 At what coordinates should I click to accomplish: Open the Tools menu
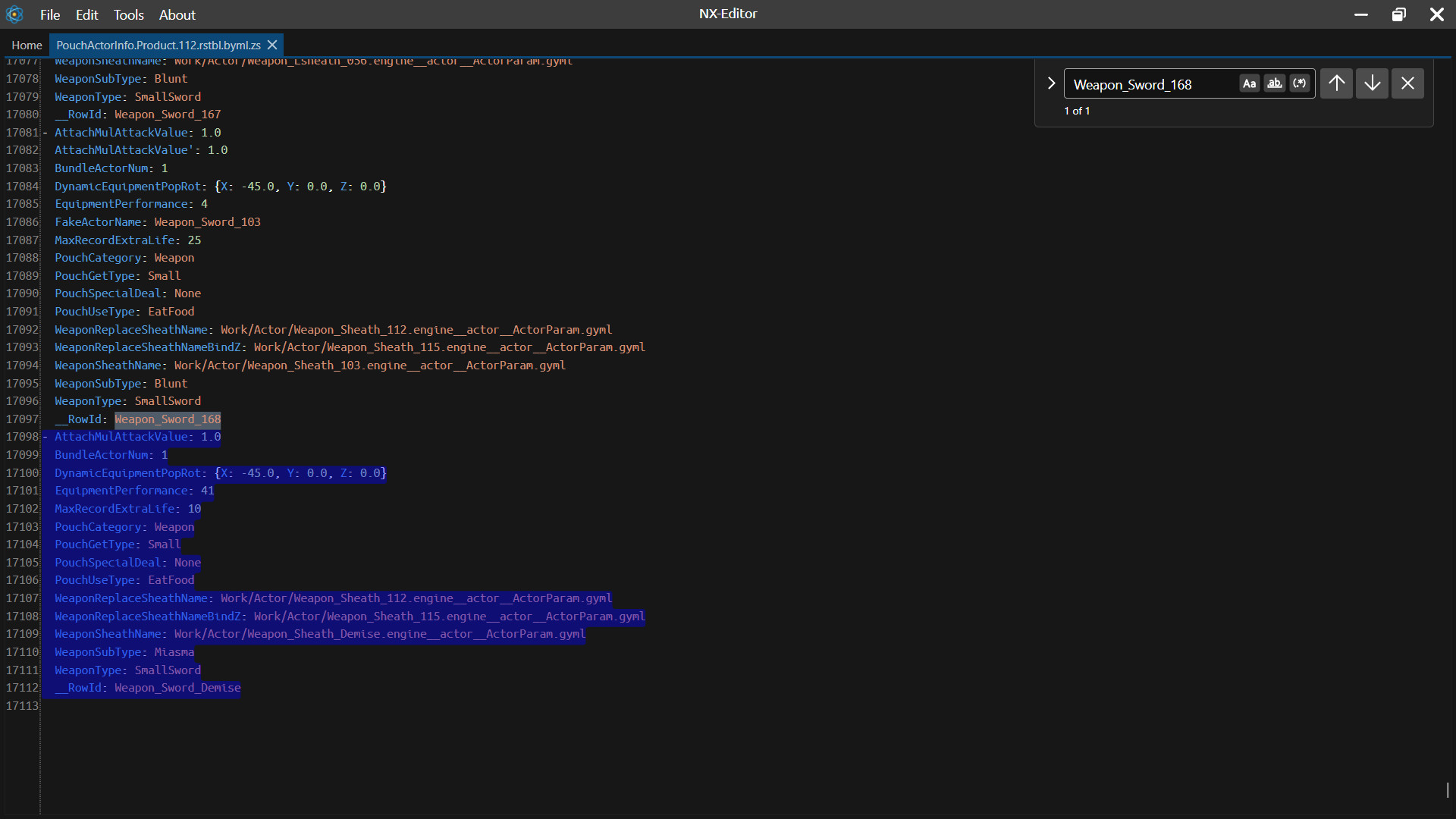pyautogui.click(x=129, y=14)
